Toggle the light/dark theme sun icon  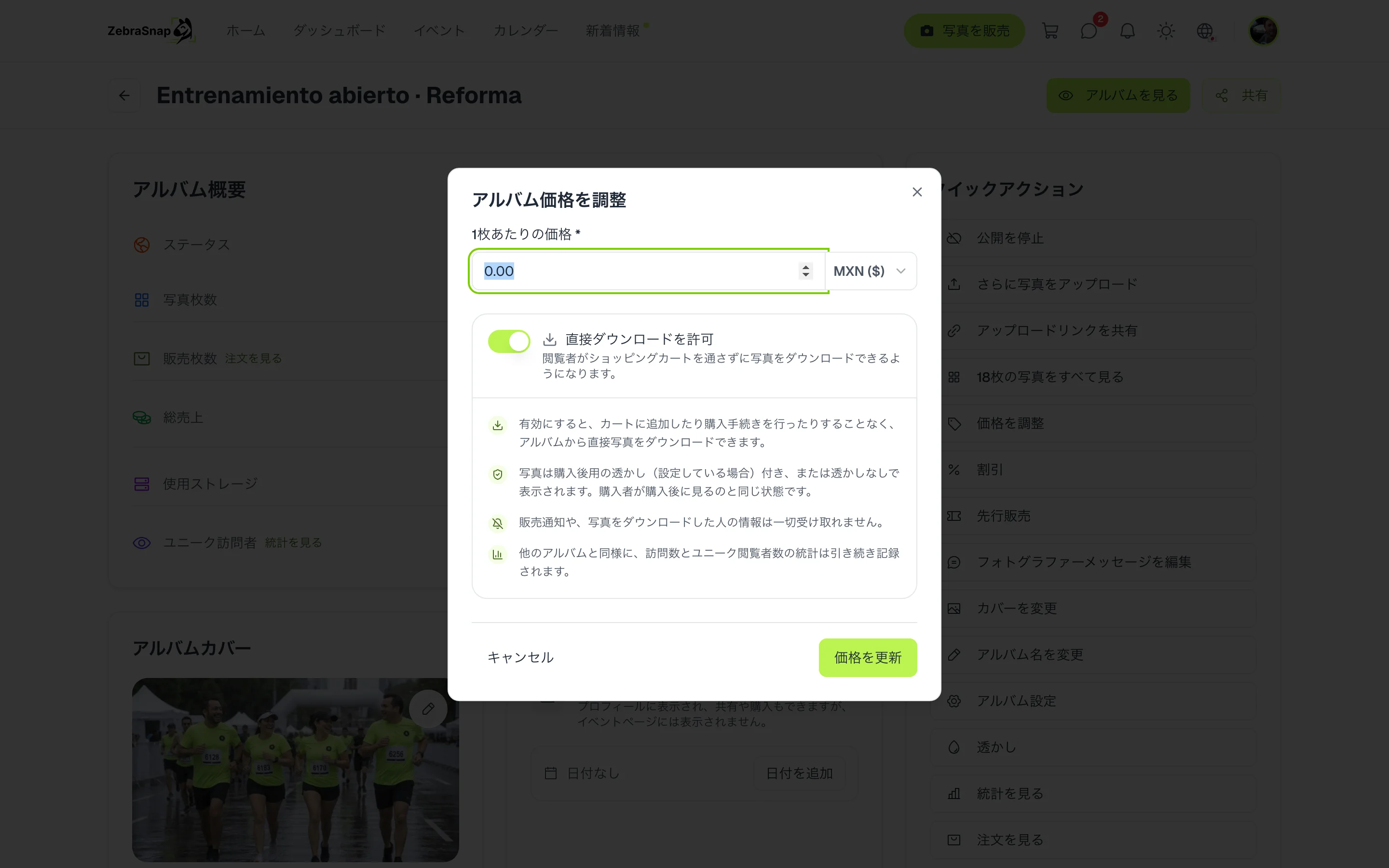[1166, 30]
